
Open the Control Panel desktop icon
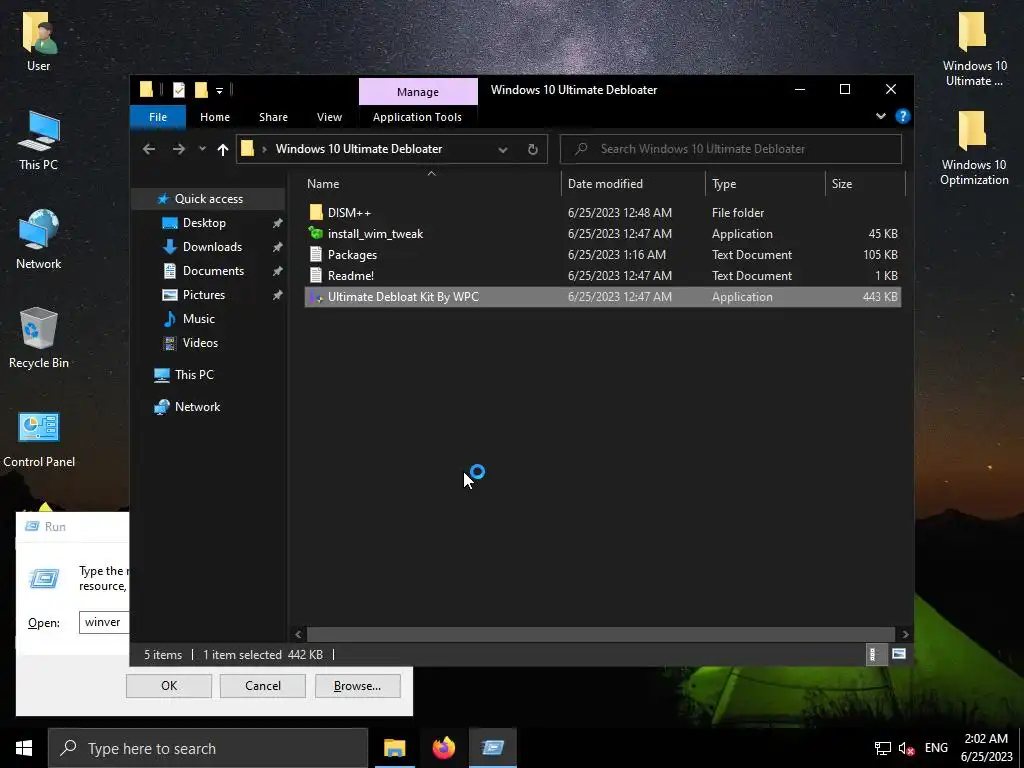[x=39, y=440]
